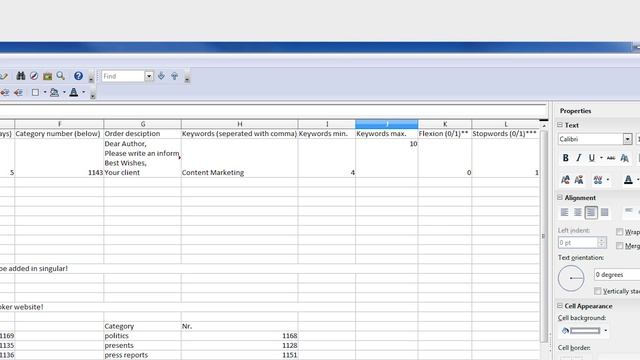Click the Zoom magnifier toolbar icon
The image size is (640, 360).
pos(60,76)
